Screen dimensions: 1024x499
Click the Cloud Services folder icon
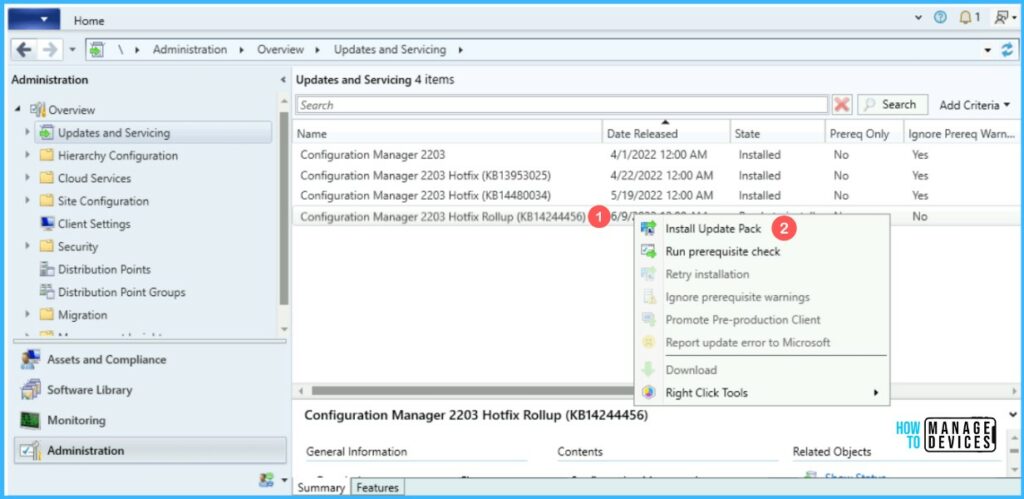[x=46, y=178]
